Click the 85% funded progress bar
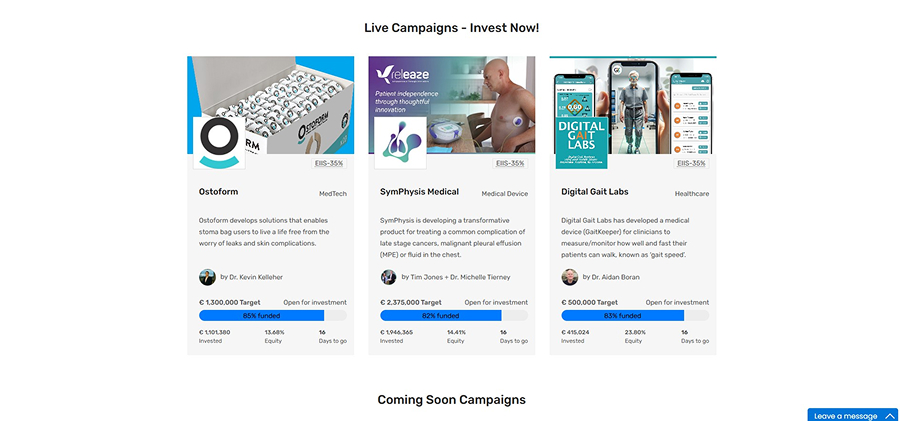 [273, 315]
